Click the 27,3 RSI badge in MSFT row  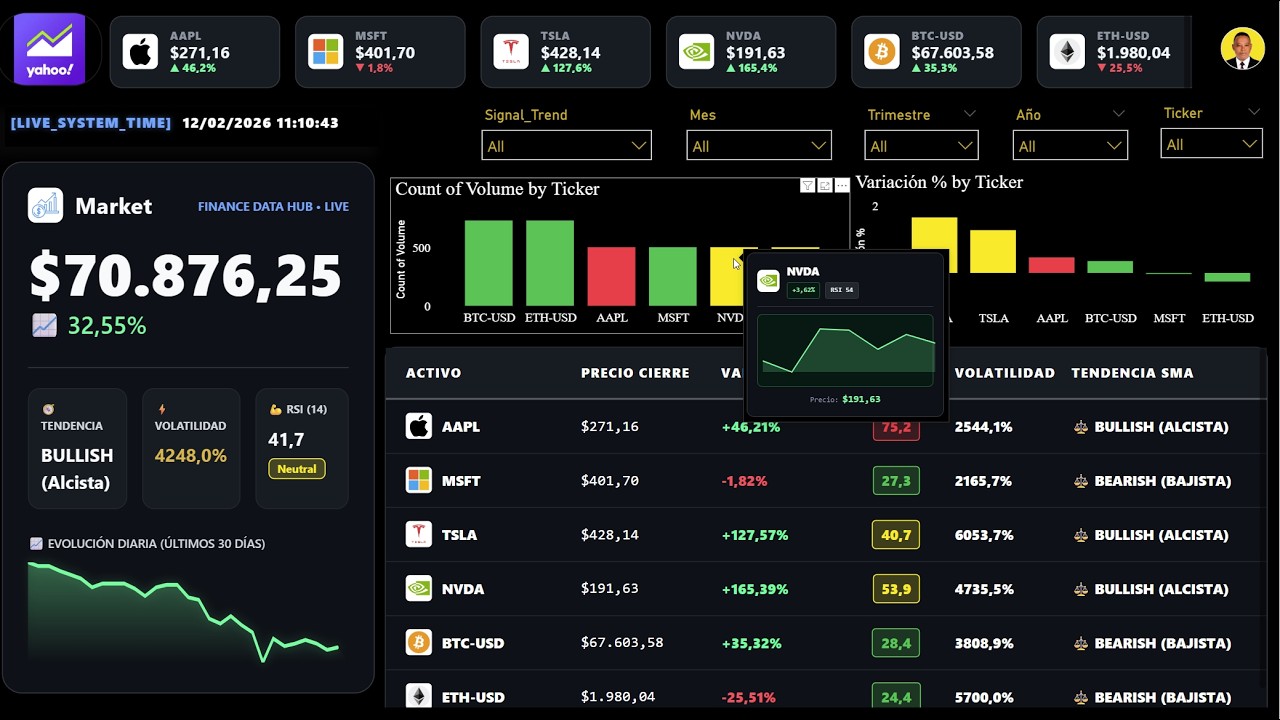[x=896, y=481]
